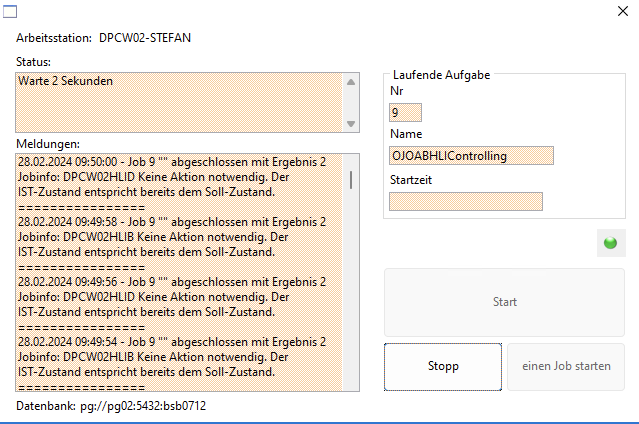
Task: Click the 'einen Job starten' button
Action: click(566, 366)
